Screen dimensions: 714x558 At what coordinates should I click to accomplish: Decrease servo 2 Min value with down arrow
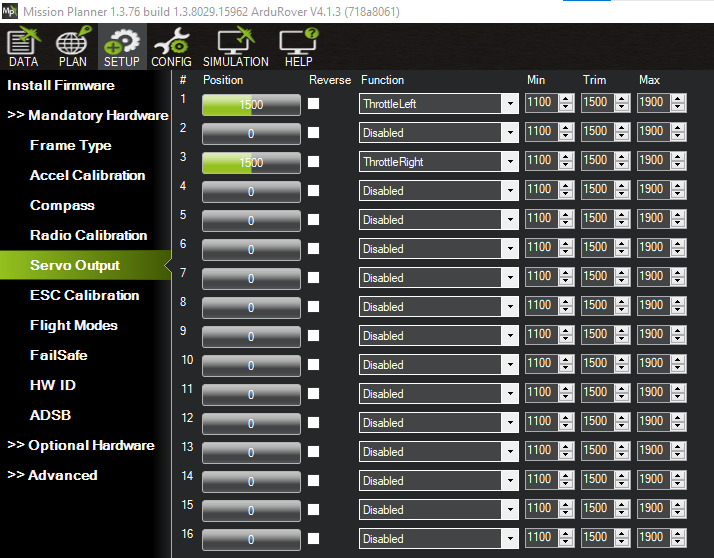point(566,137)
